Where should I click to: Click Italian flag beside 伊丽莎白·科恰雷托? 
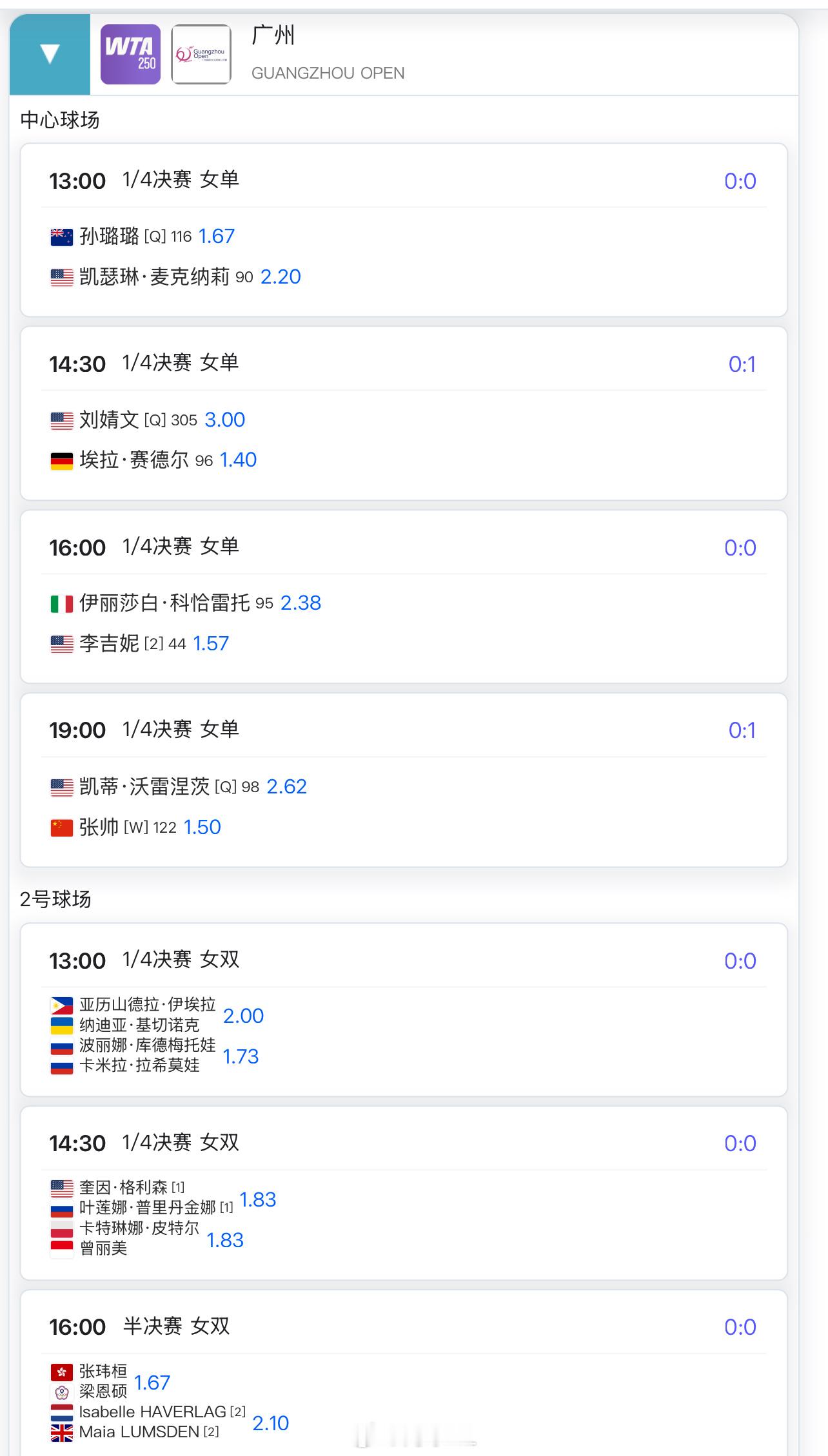point(62,604)
